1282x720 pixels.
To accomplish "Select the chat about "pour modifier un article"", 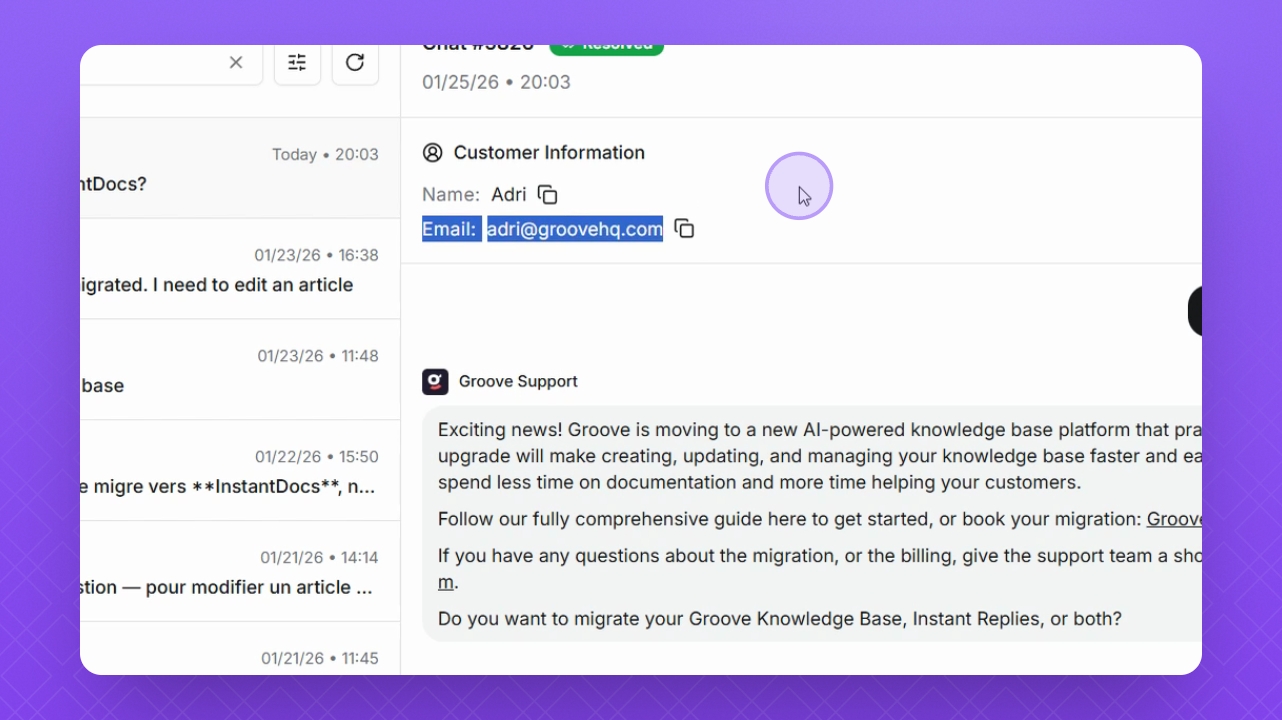I will 240,572.
